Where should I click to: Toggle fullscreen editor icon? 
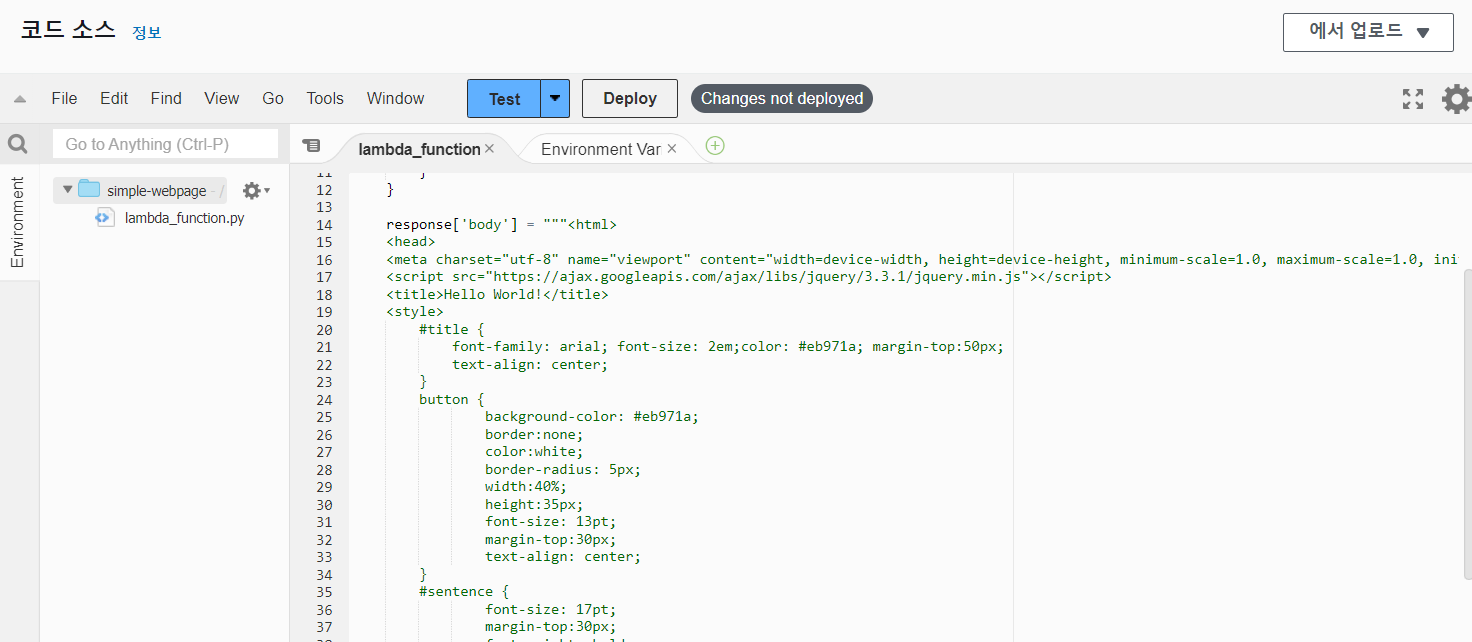pyautogui.click(x=1413, y=99)
